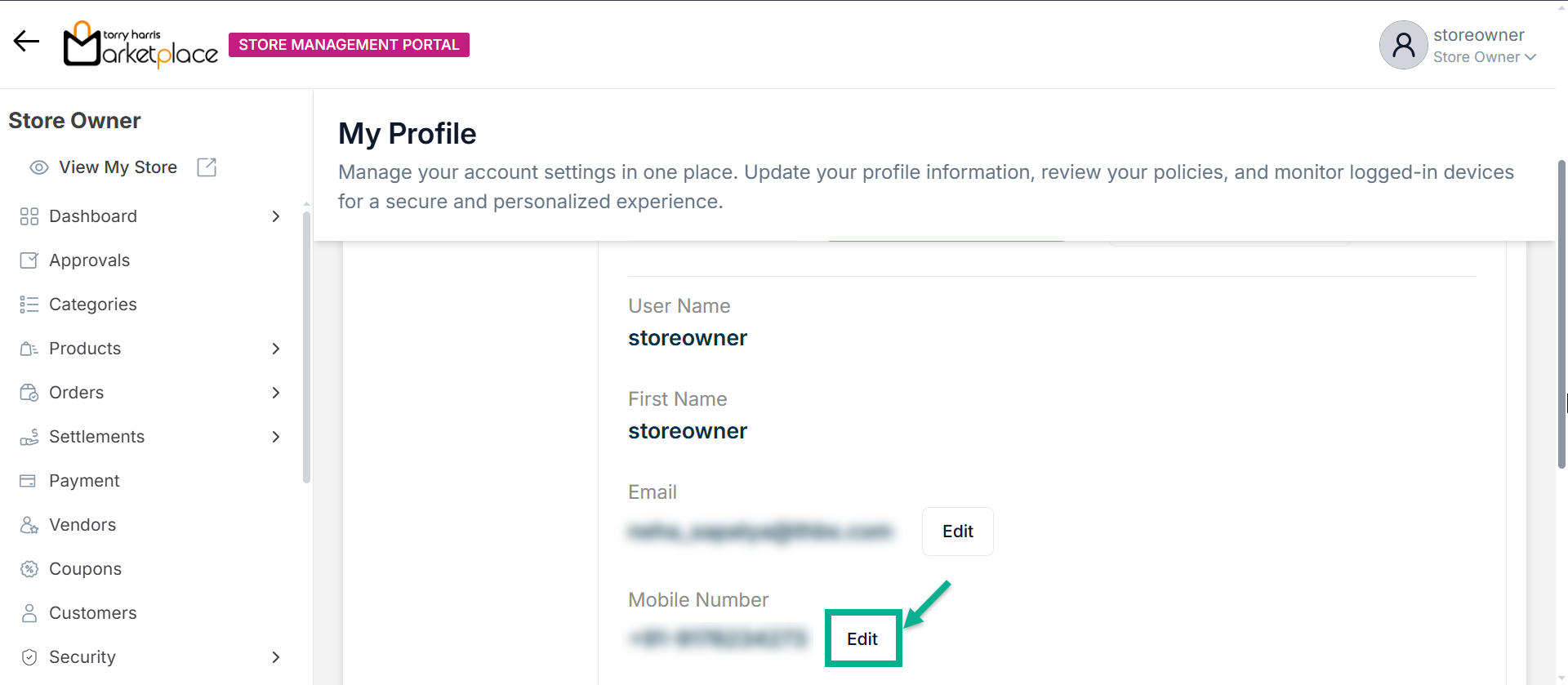1568x685 pixels.
Task: Click the Marketplace logo
Action: click(x=140, y=45)
